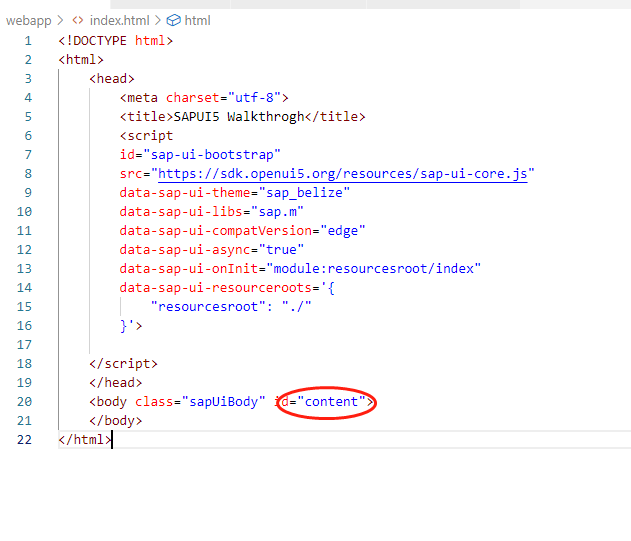The image size is (631, 541).
Task: Select the HTML file icon beside index.html
Action: click(x=78, y=20)
